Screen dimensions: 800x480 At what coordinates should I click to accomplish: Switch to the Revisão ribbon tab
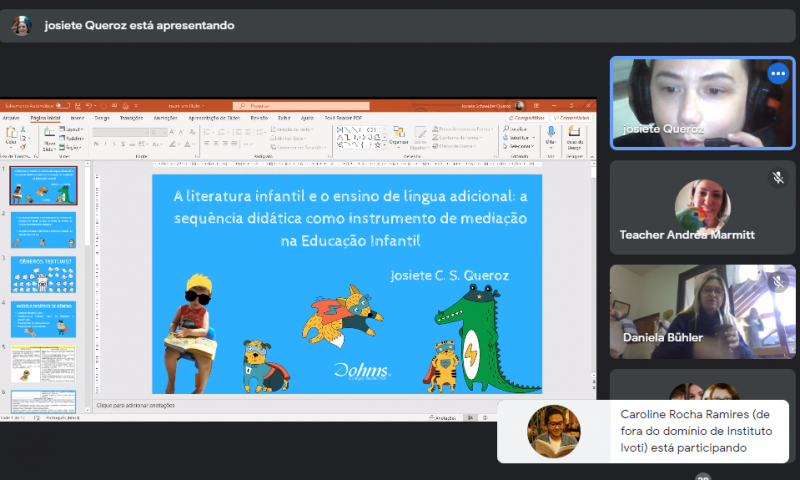pos(259,118)
